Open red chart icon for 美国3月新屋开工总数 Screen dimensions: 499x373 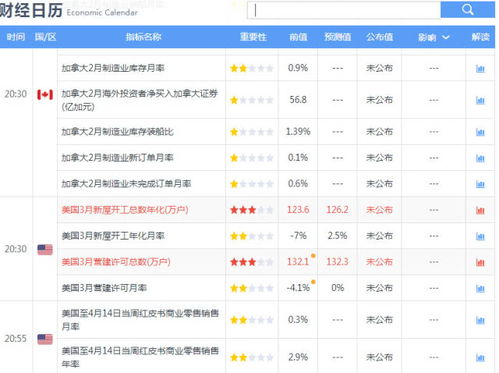tap(480, 210)
